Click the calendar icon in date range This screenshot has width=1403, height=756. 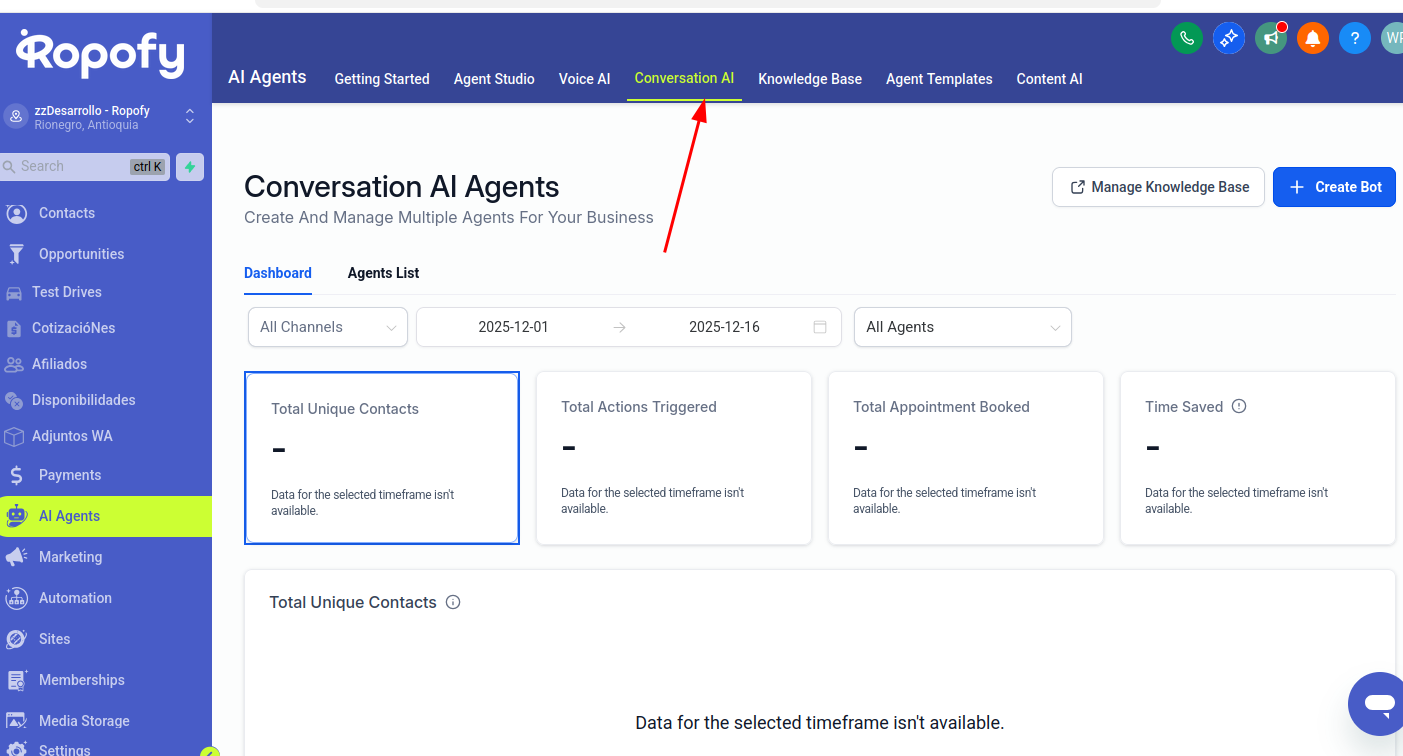[820, 327]
